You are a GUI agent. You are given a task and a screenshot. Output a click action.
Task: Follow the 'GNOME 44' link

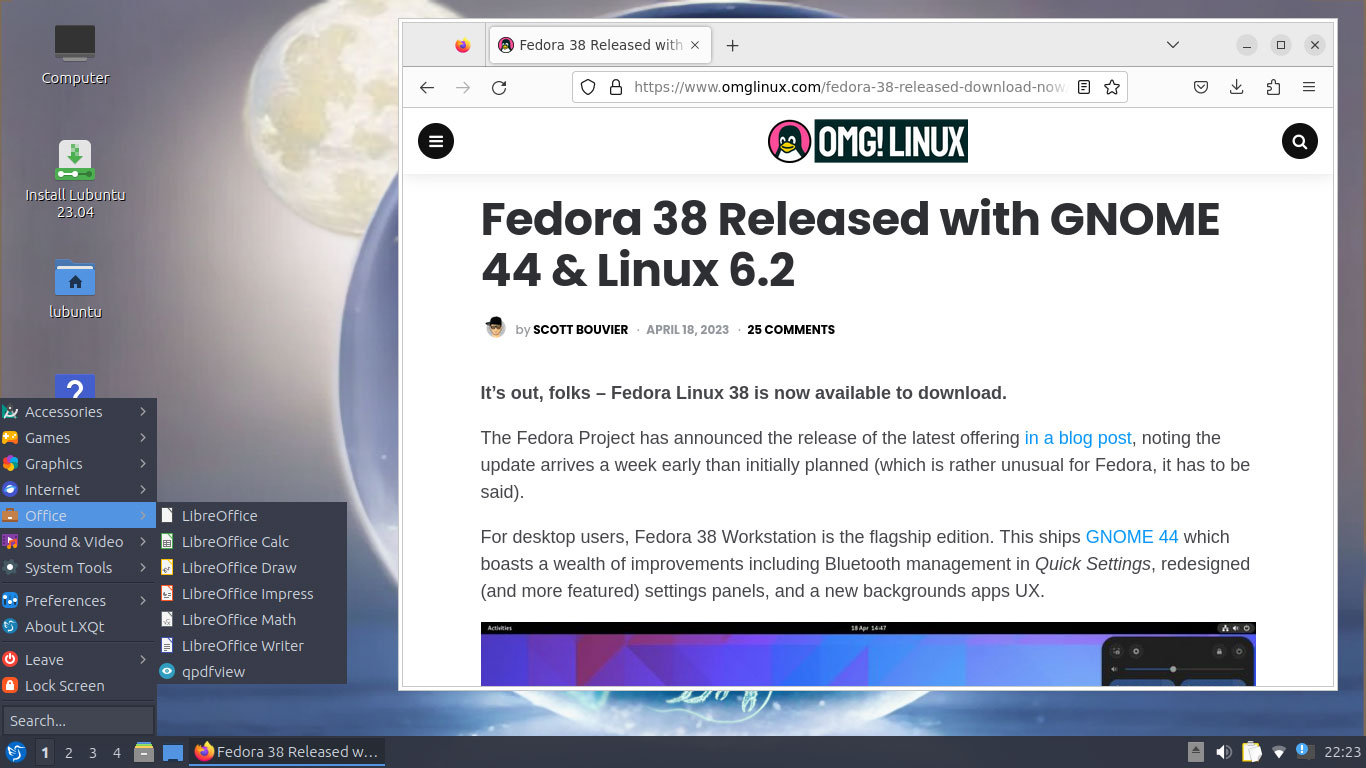[1132, 537]
